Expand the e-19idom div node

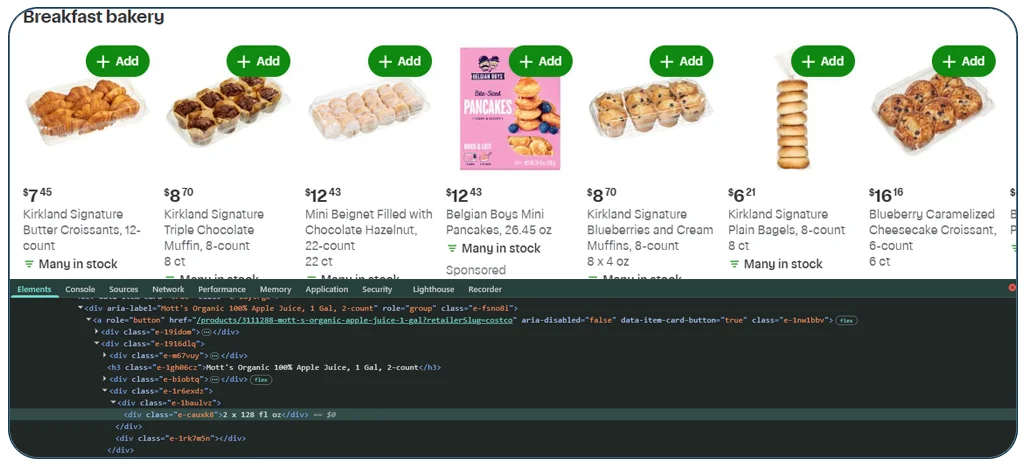pyautogui.click(x=96, y=332)
